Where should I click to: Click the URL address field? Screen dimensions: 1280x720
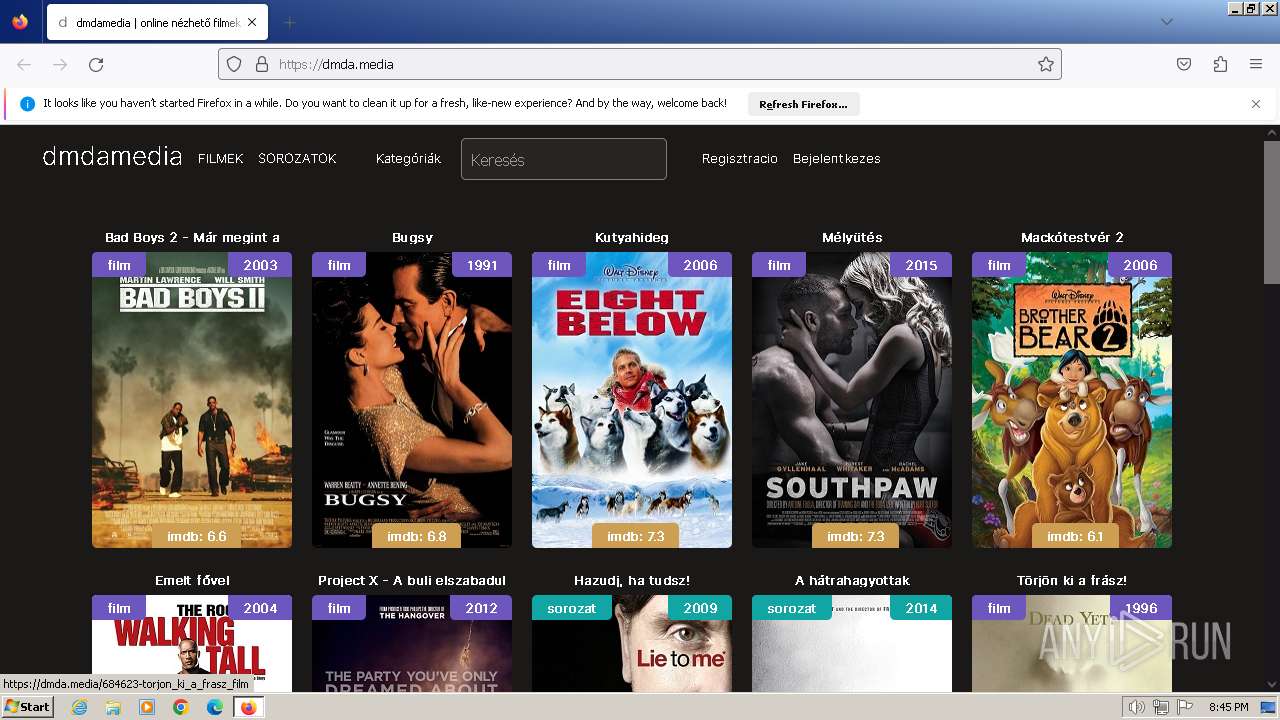(640, 64)
